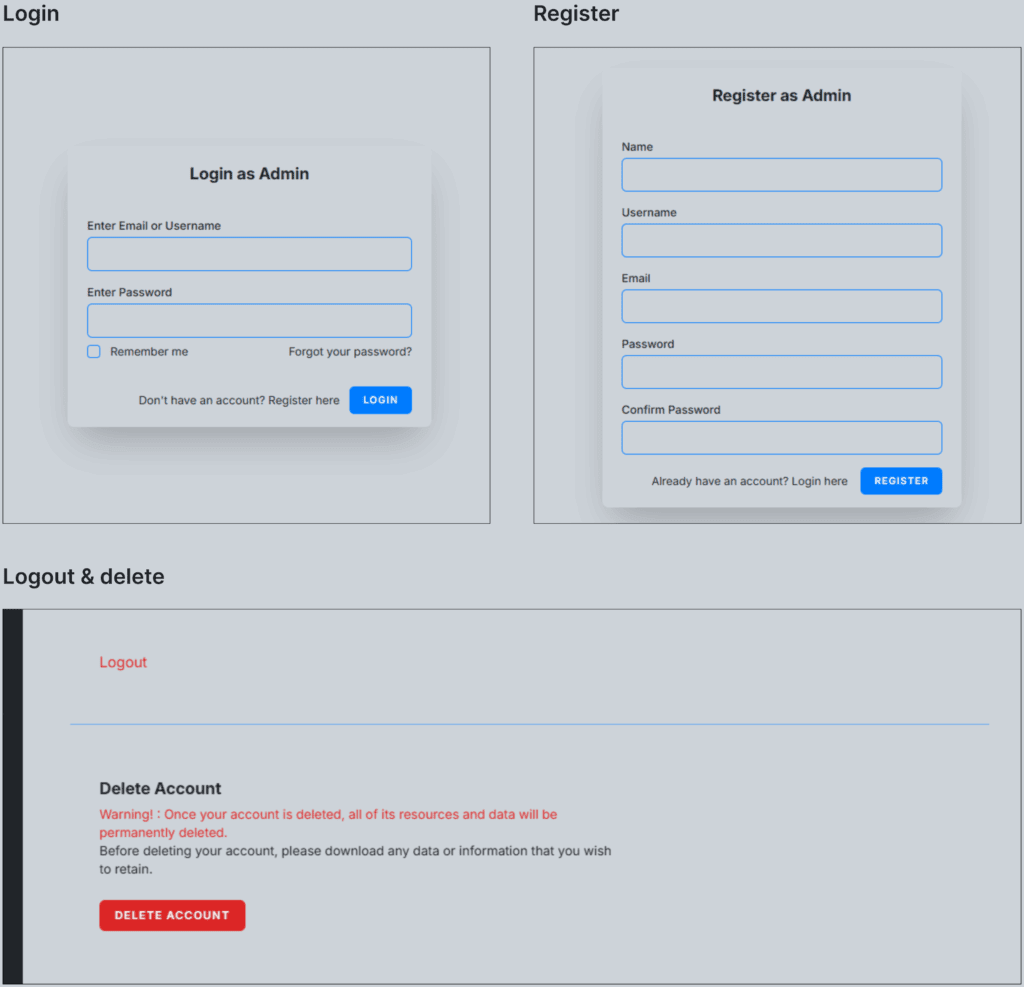Open the Forgot your password link
This screenshot has height=987, width=1024.
[350, 352]
